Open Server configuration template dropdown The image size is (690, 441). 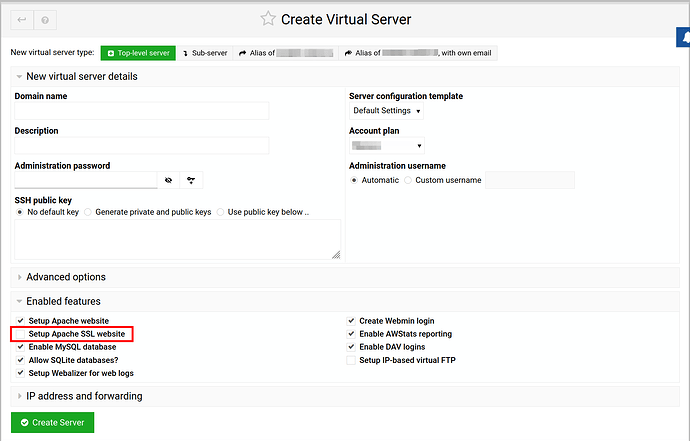[x=386, y=111]
